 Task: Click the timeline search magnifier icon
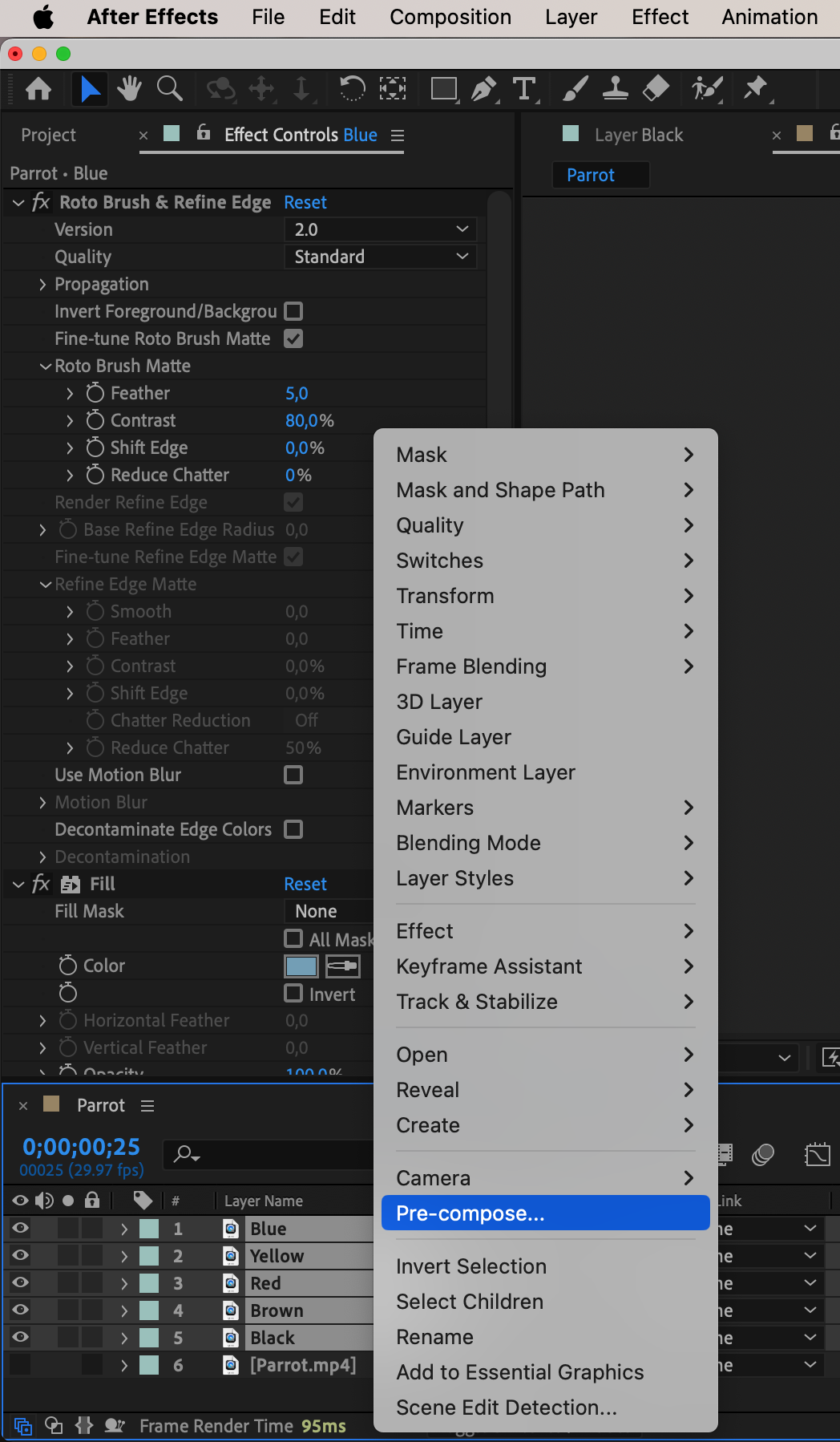[187, 1154]
